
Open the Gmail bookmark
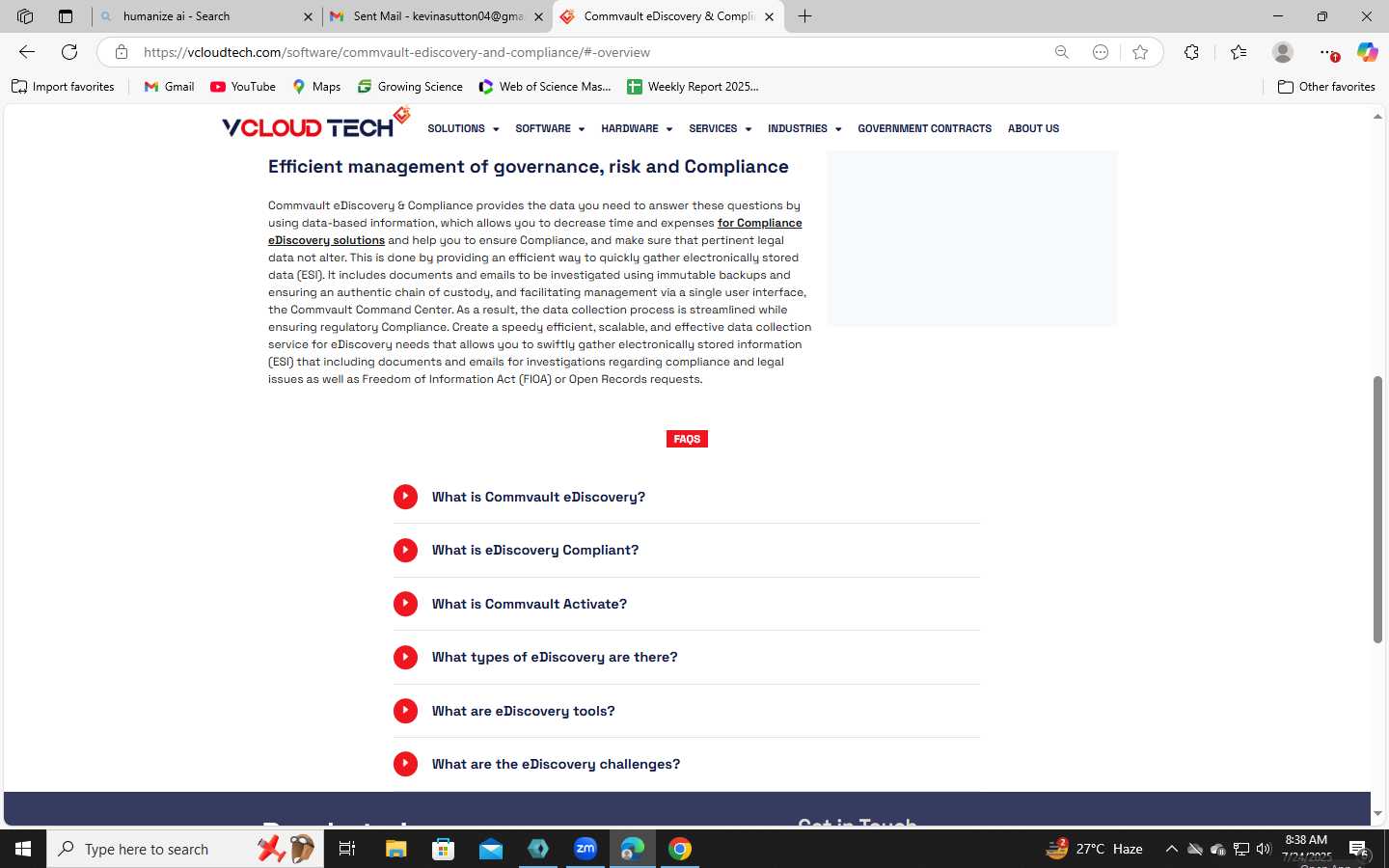click(169, 87)
